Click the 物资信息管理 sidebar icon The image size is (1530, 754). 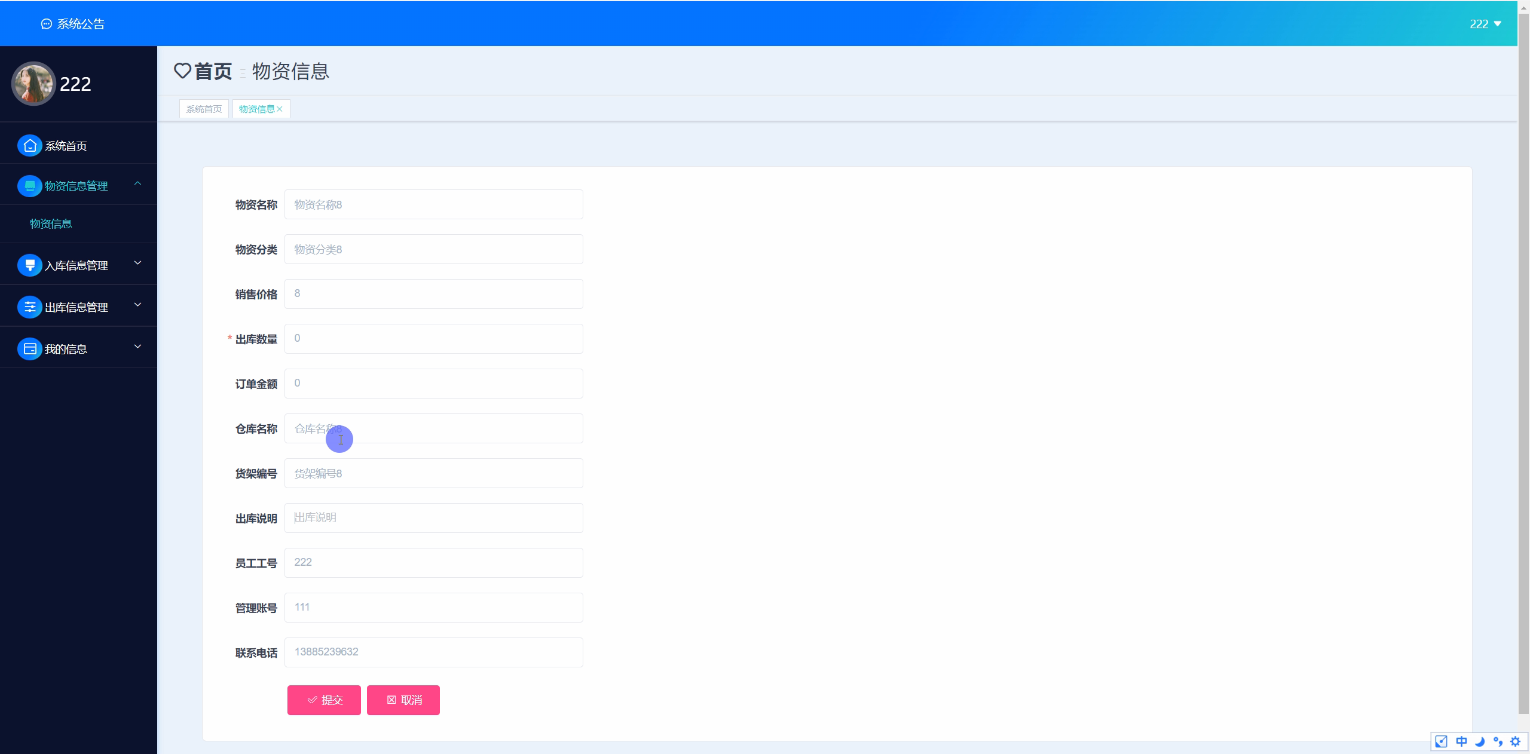(30, 186)
